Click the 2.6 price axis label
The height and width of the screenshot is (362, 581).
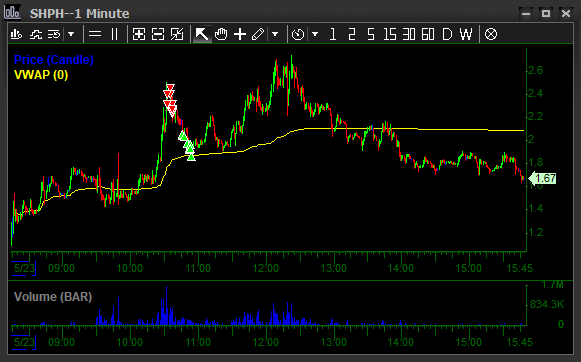pos(535,70)
